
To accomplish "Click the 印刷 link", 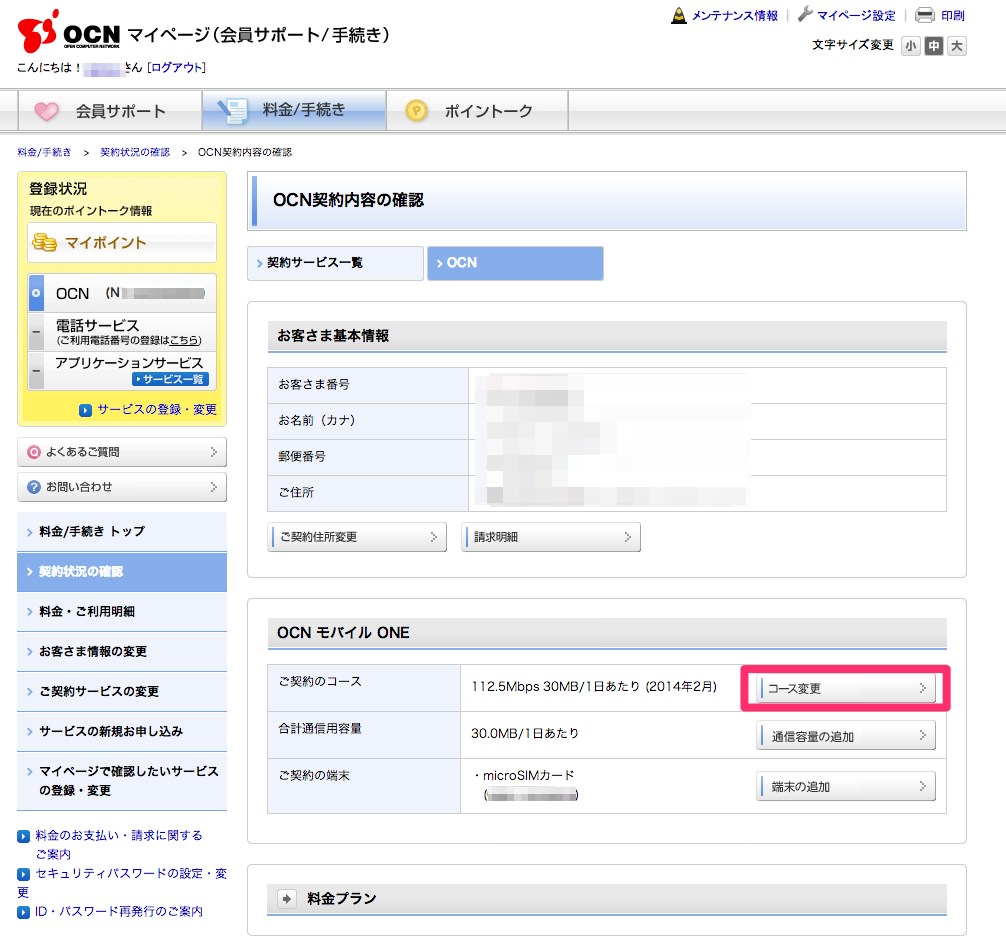I will tap(953, 15).
